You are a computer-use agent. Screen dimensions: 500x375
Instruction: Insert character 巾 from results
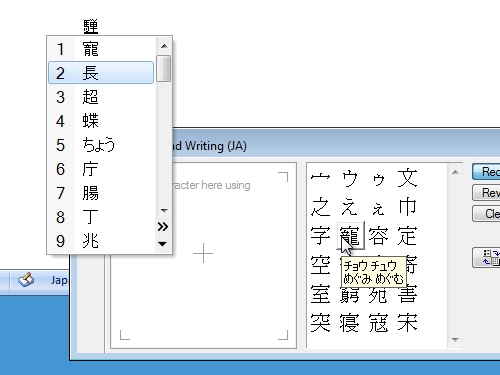pyautogui.click(x=407, y=207)
